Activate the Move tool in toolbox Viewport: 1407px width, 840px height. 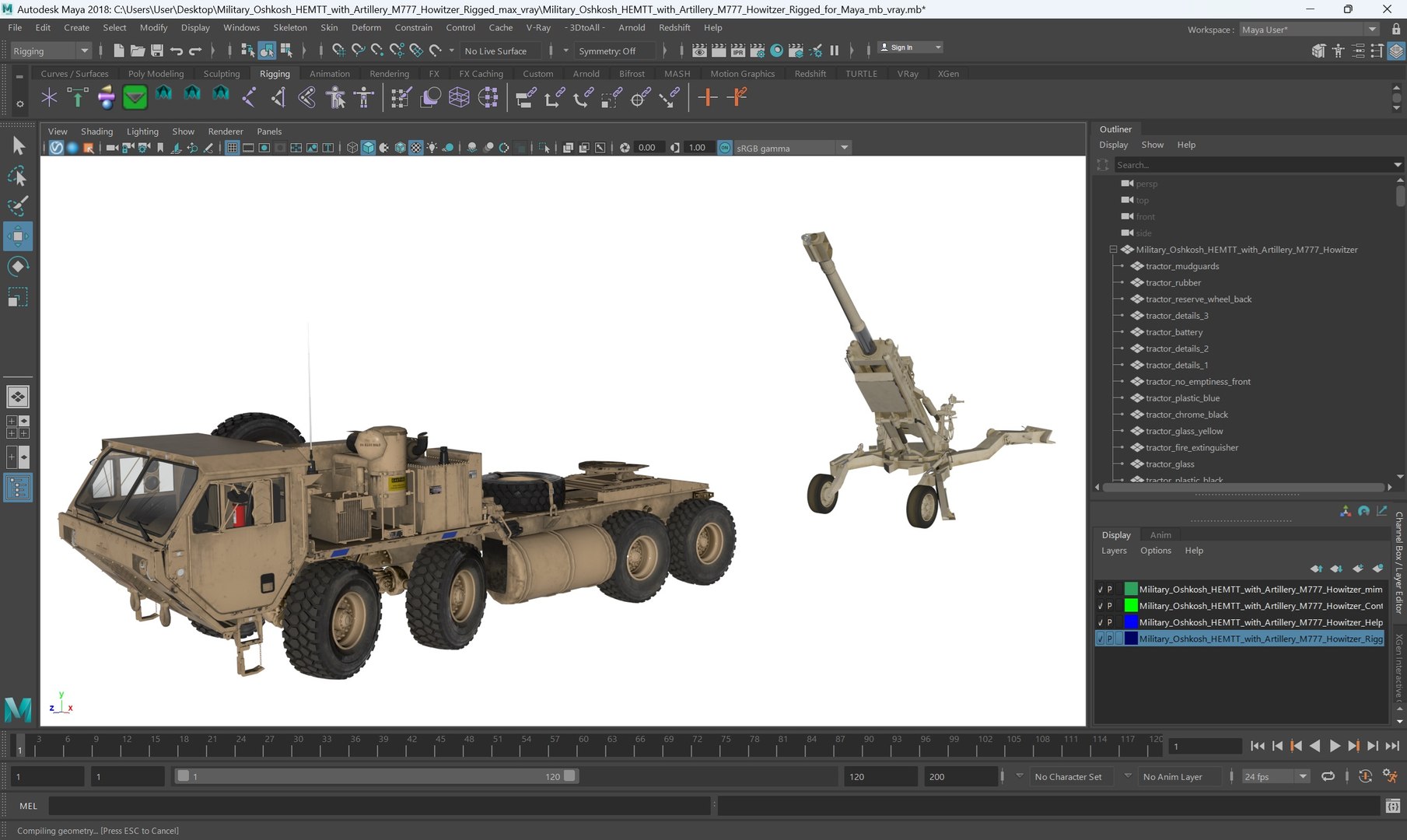pyautogui.click(x=18, y=236)
